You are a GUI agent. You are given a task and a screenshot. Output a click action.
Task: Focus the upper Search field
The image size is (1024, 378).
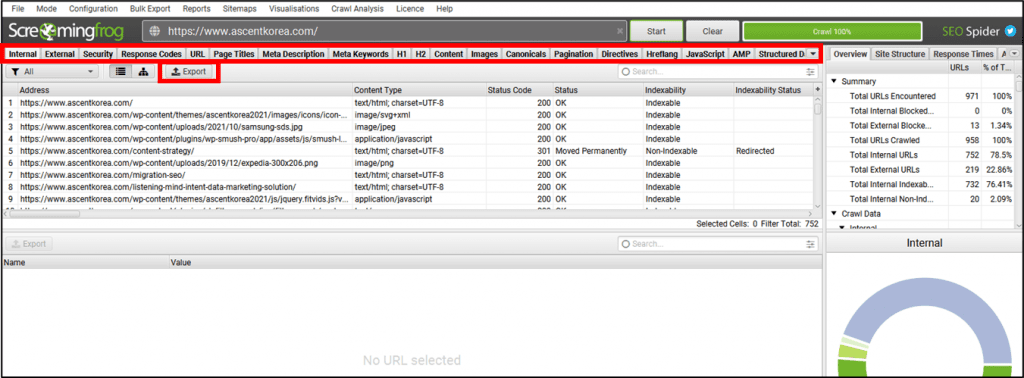coord(718,72)
